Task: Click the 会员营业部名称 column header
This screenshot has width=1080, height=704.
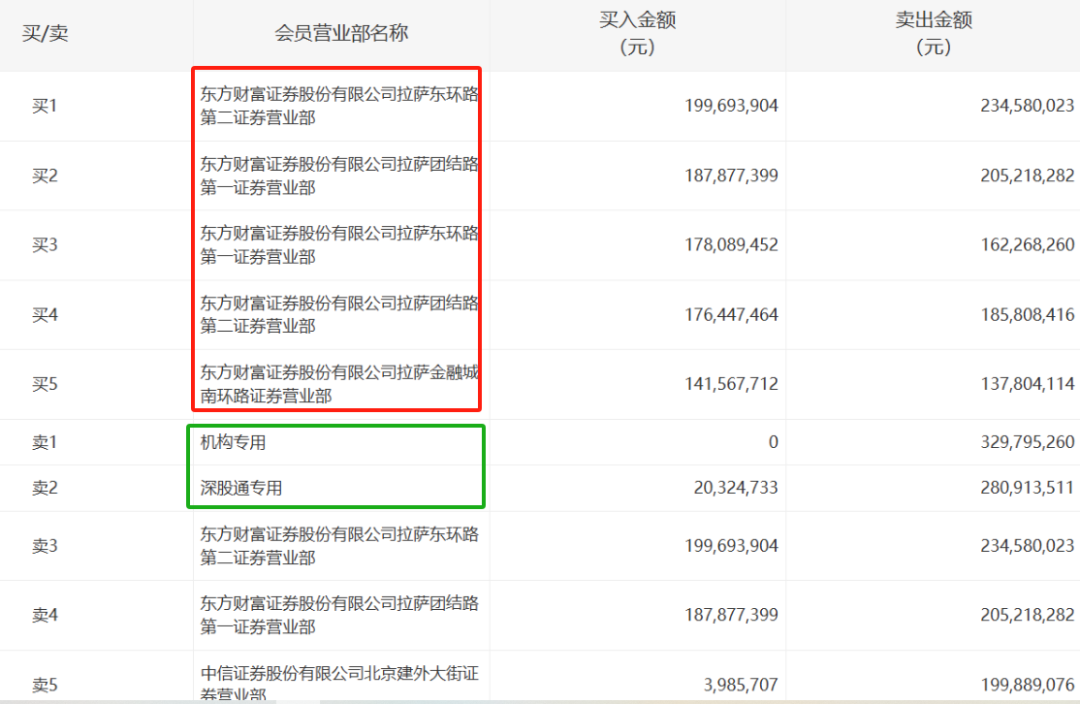Action: pos(342,33)
